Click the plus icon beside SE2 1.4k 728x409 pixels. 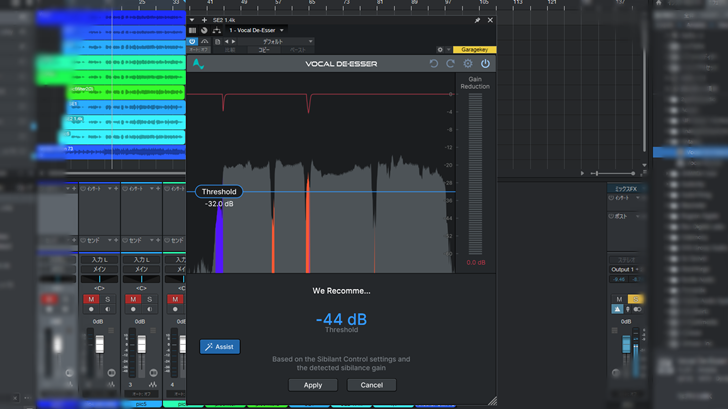click(204, 20)
